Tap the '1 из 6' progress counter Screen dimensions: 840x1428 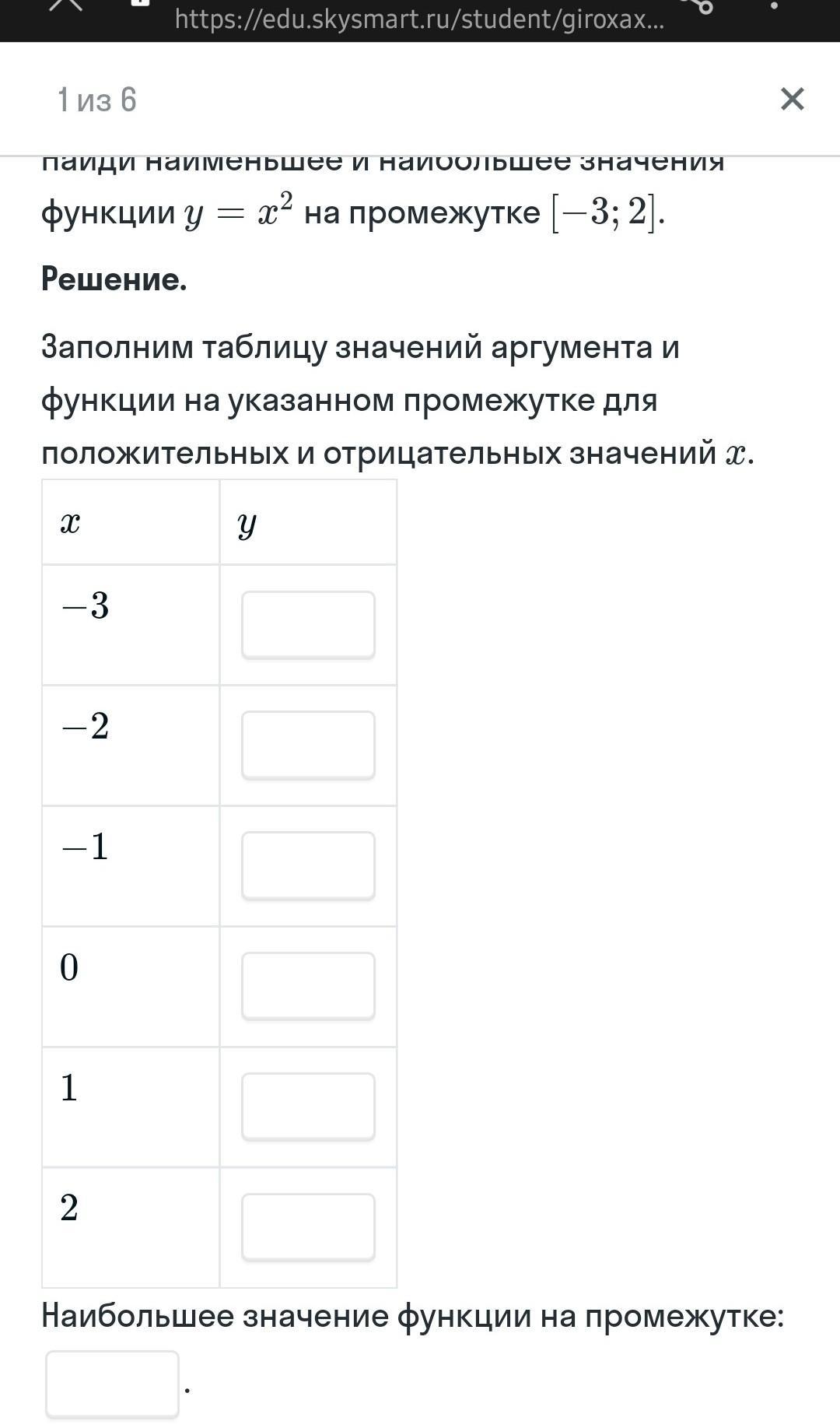coord(97,100)
